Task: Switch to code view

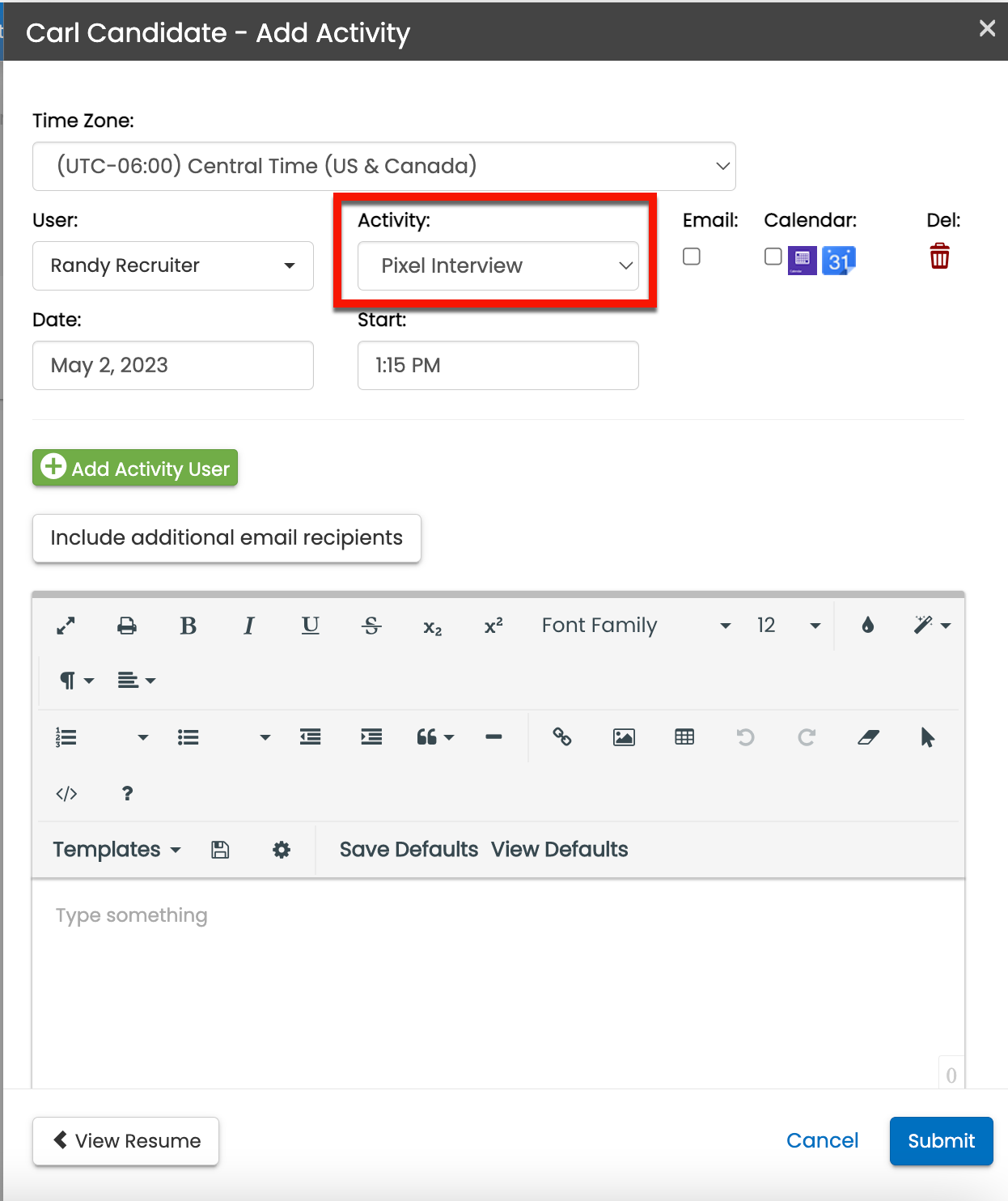Action: click(x=66, y=794)
